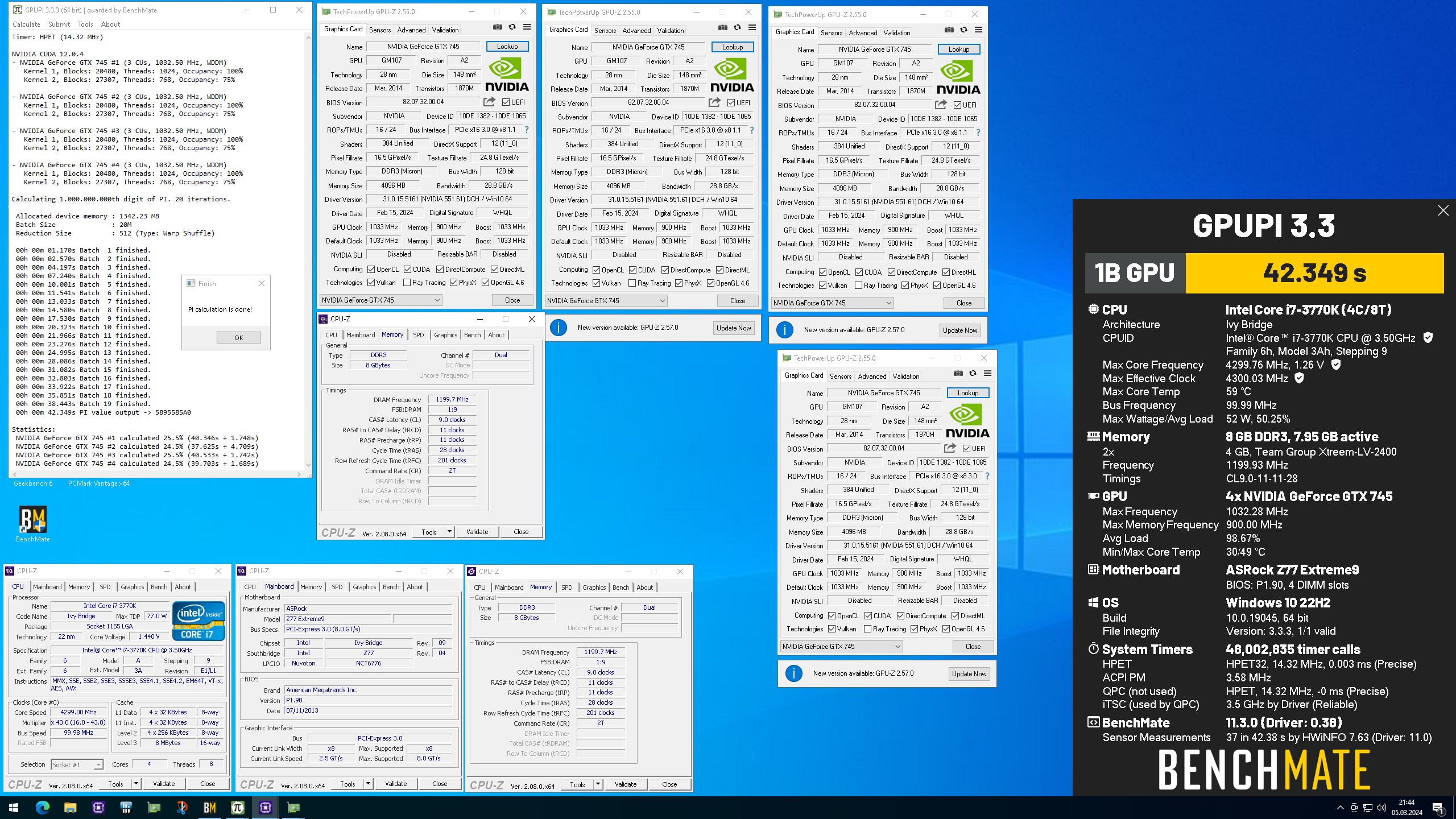Click BIOS share/export icon in middle GPU-Z window
The image size is (1456, 819).
pyautogui.click(x=714, y=102)
